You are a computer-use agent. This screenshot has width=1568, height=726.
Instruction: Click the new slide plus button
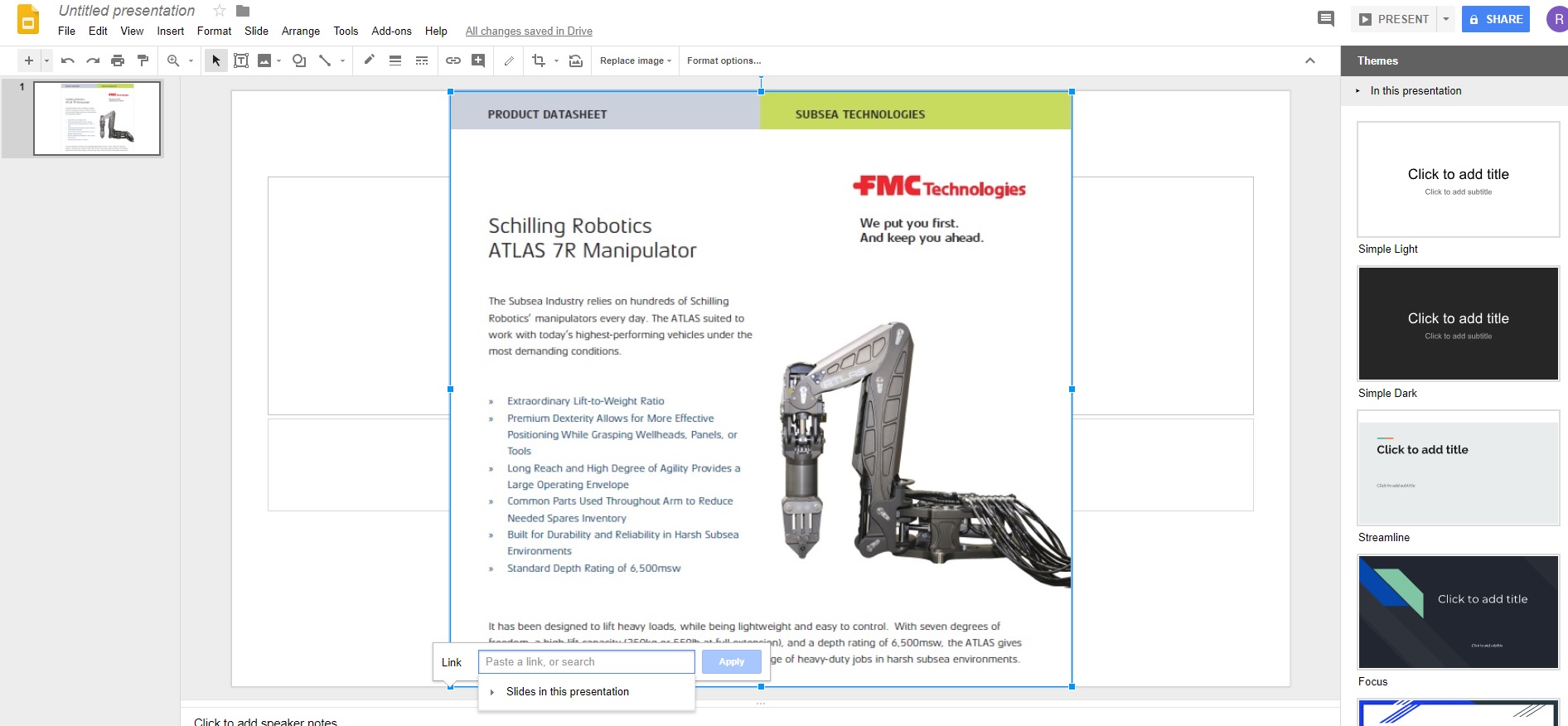point(29,60)
